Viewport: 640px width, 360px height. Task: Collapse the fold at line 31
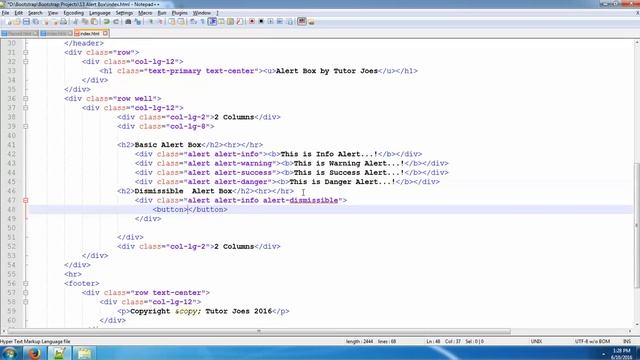tap(25, 52)
